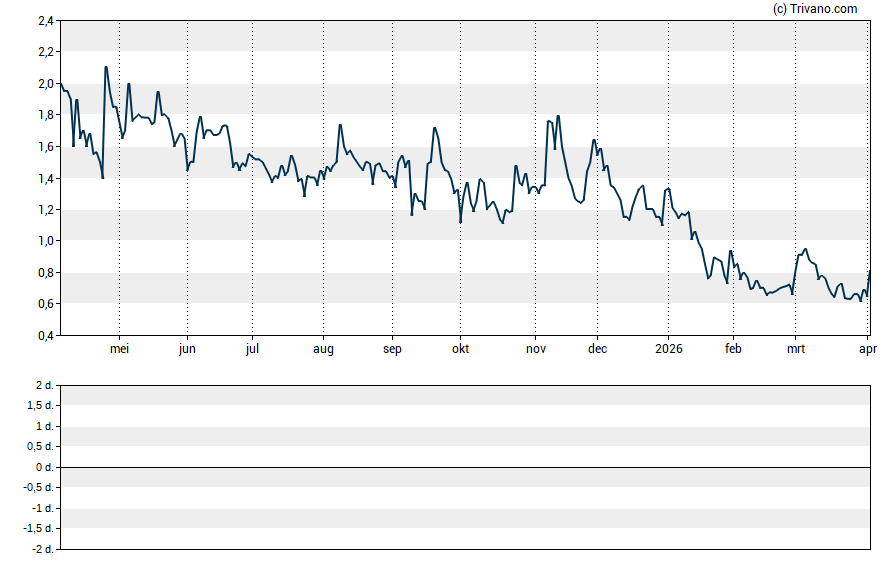The image size is (888, 565).
Task: Click the 'dec' month label
Action: tap(597, 349)
